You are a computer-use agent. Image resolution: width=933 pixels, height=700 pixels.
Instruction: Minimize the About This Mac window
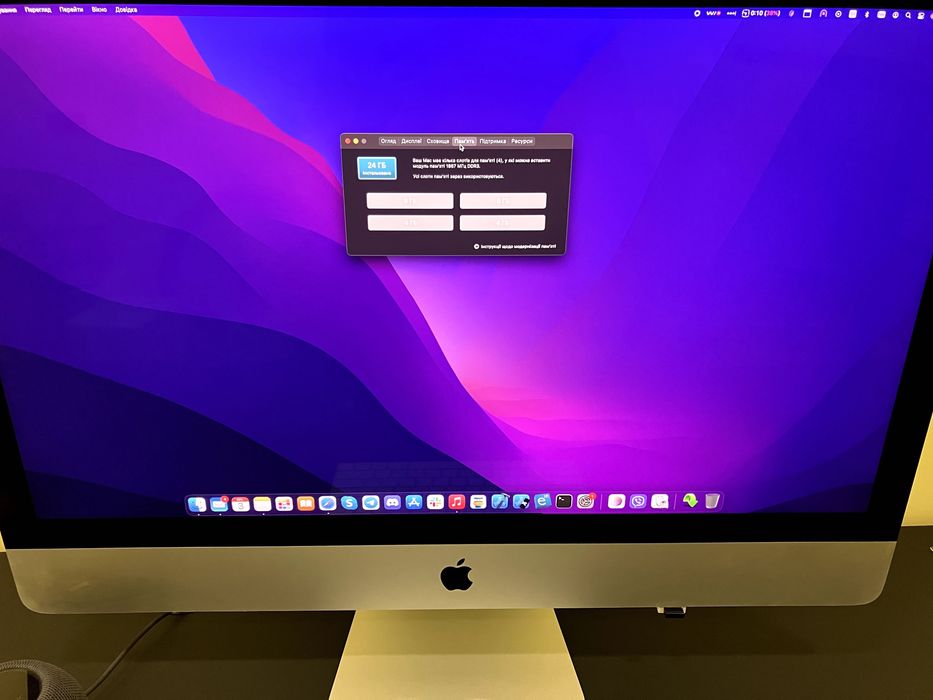356,141
